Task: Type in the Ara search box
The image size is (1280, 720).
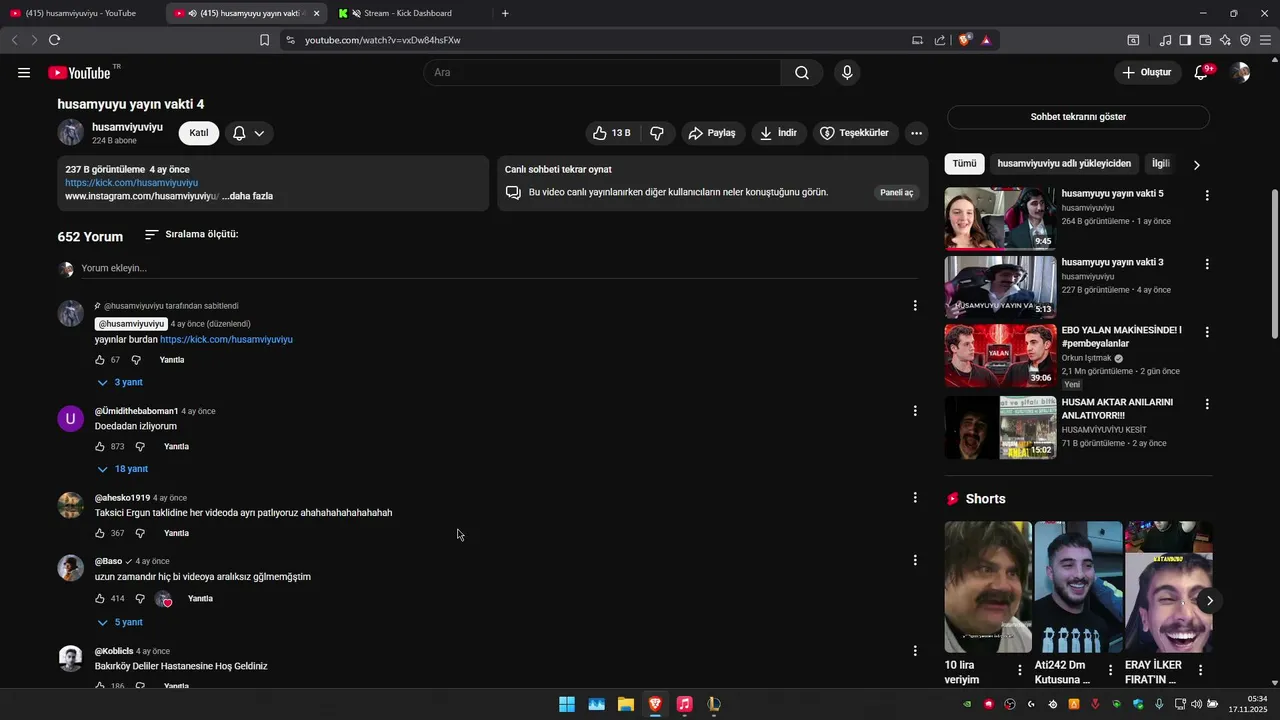Action: [x=602, y=72]
